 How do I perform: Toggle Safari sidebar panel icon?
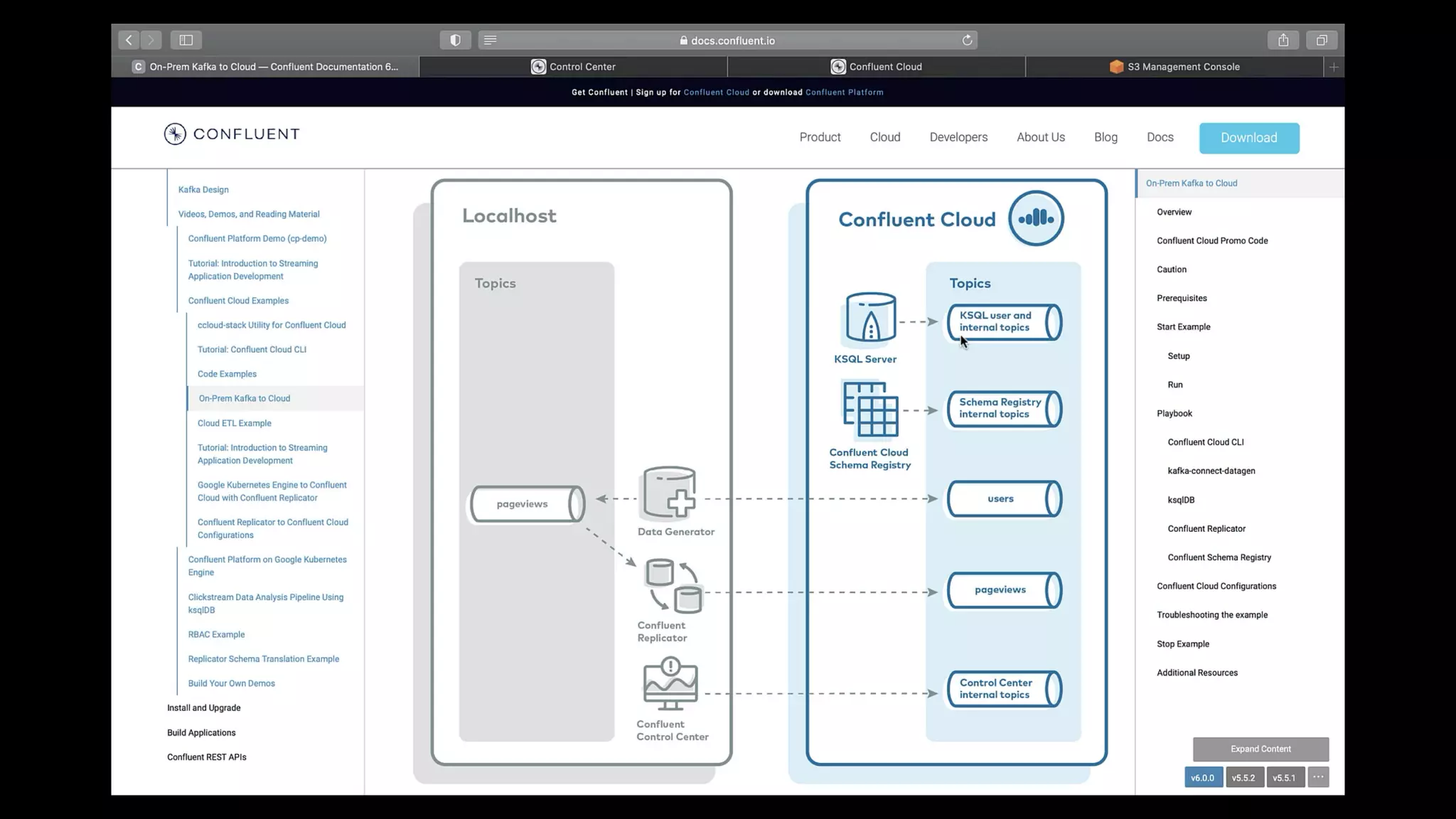186,41
